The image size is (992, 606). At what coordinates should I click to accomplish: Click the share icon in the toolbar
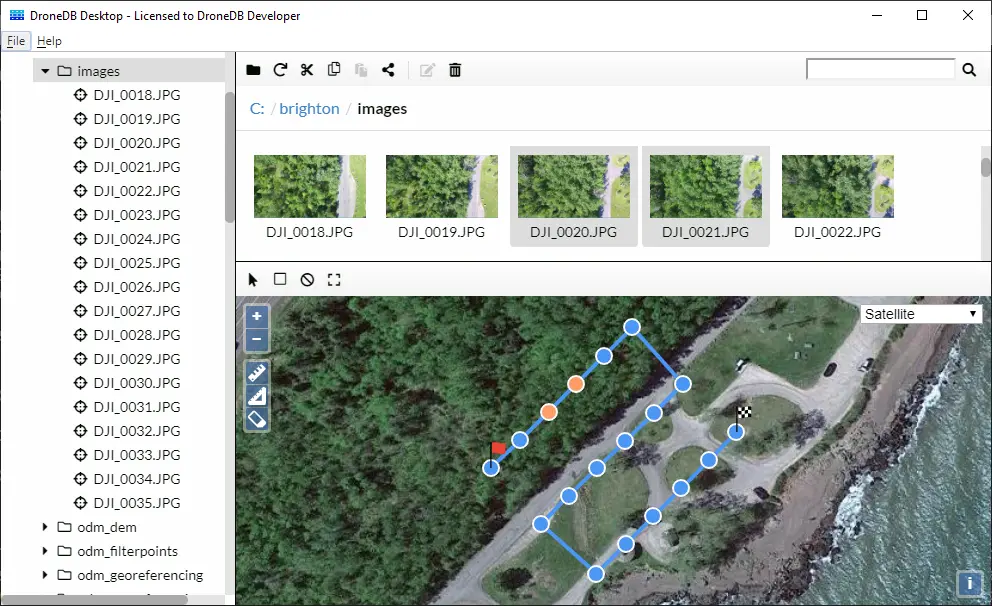pyautogui.click(x=388, y=70)
